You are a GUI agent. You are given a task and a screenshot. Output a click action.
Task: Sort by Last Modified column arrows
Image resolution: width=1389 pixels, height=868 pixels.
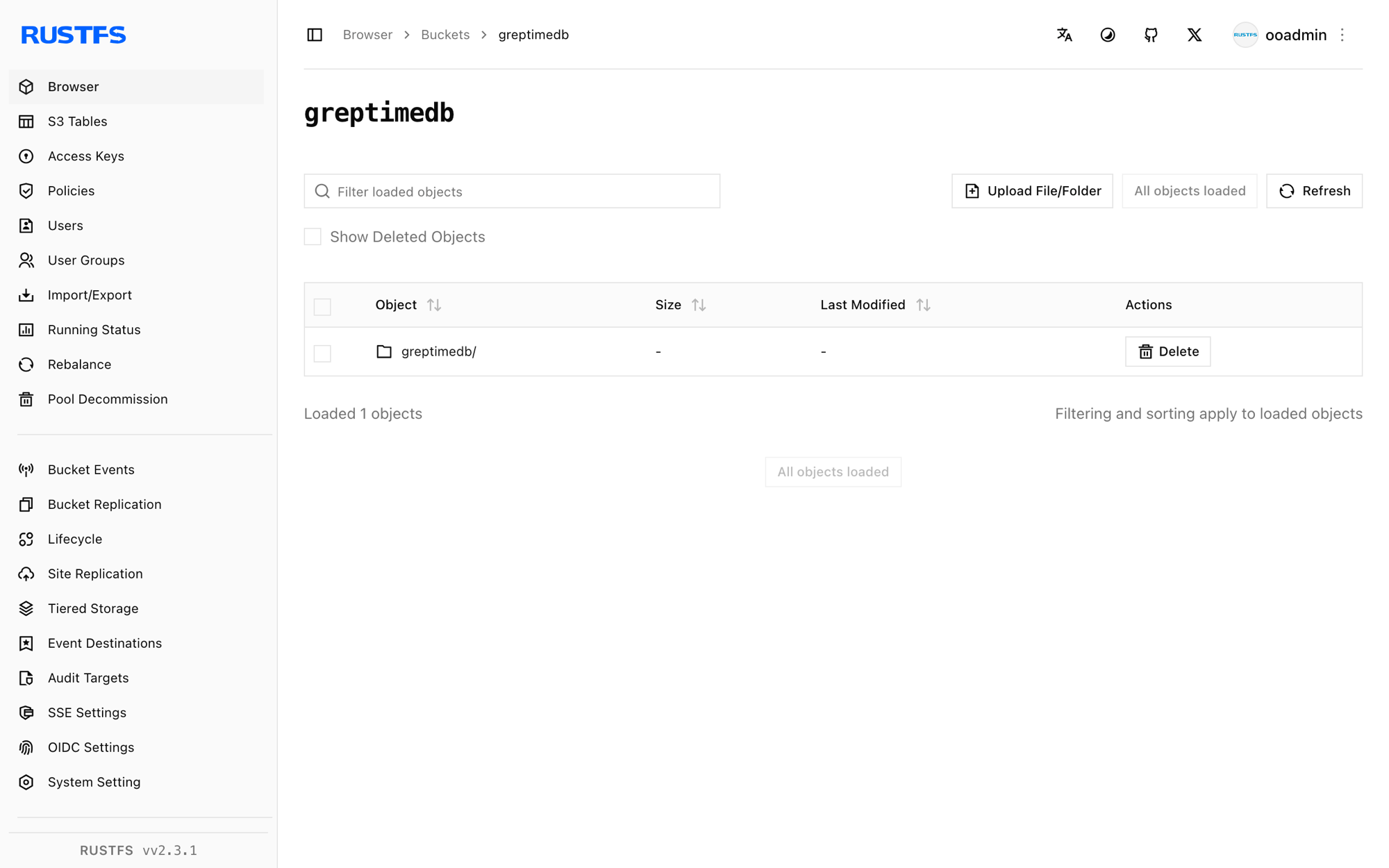923,305
